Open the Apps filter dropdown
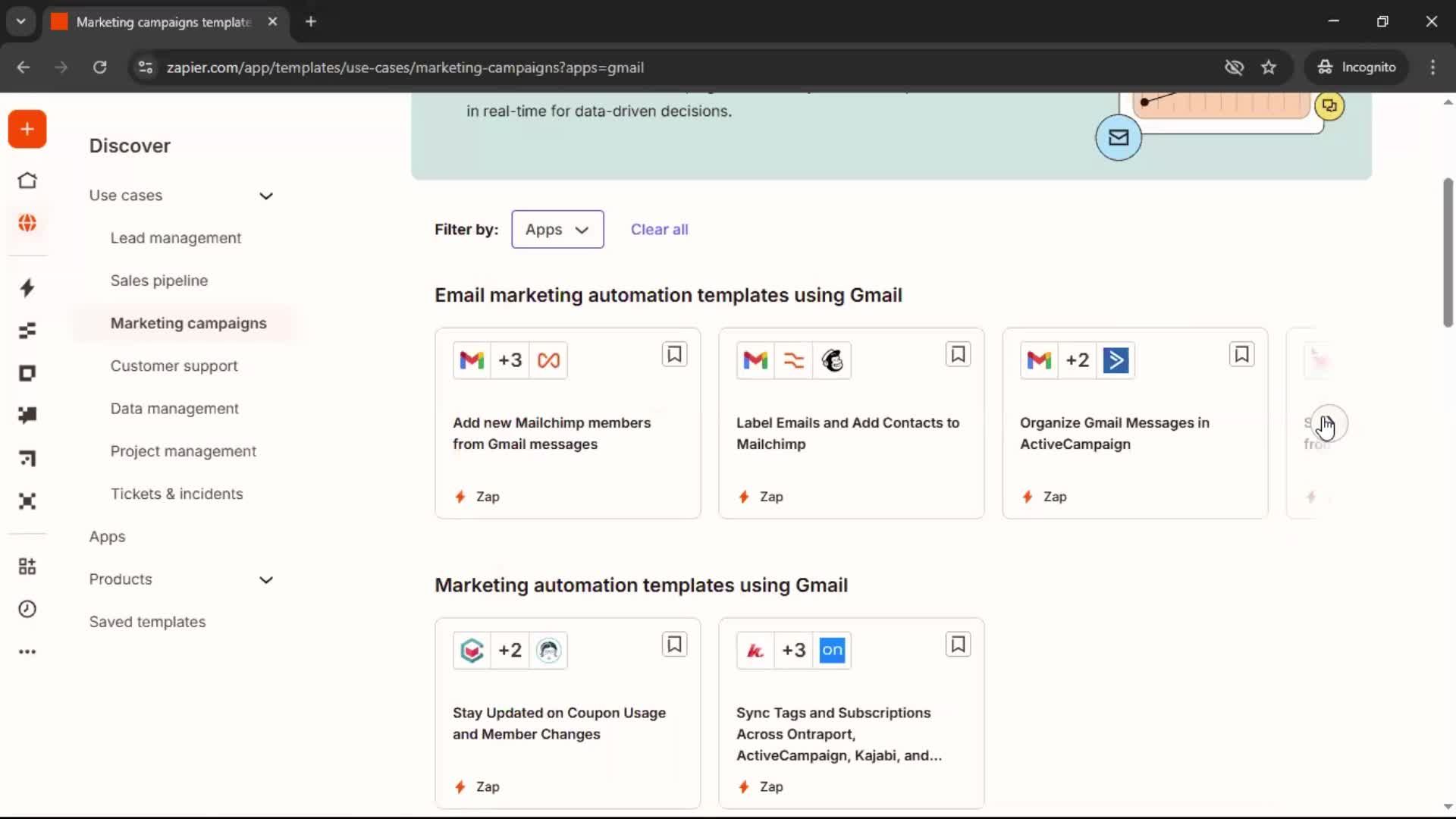The height and width of the screenshot is (819, 1456). pyautogui.click(x=557, y=229)
